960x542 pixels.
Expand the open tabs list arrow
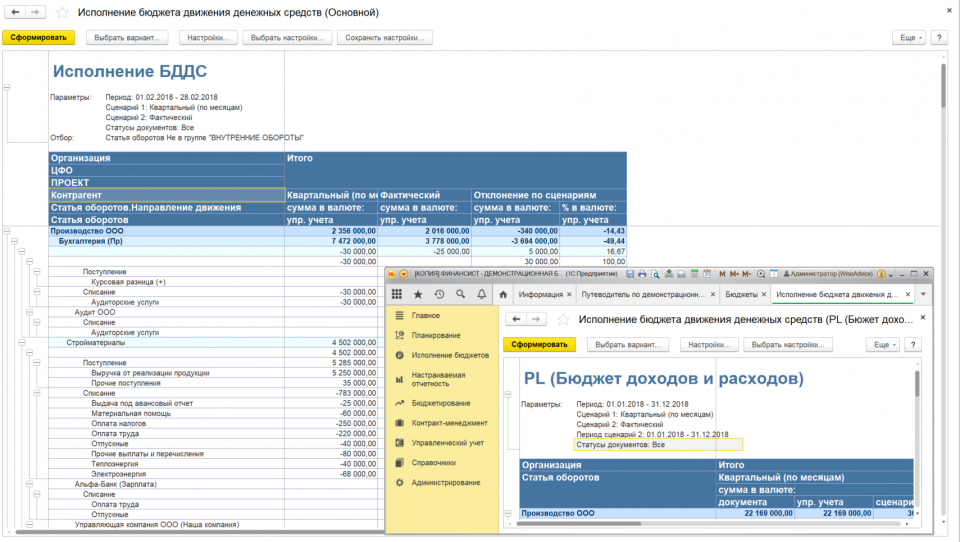pos(923,294)
